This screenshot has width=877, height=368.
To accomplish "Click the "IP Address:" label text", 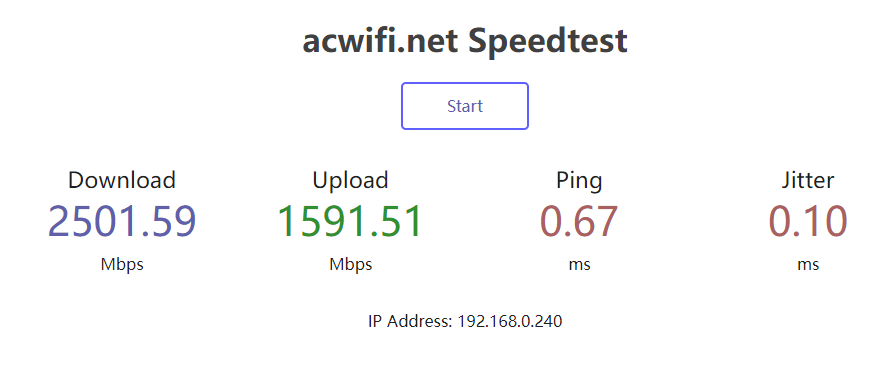I will 410,321.
